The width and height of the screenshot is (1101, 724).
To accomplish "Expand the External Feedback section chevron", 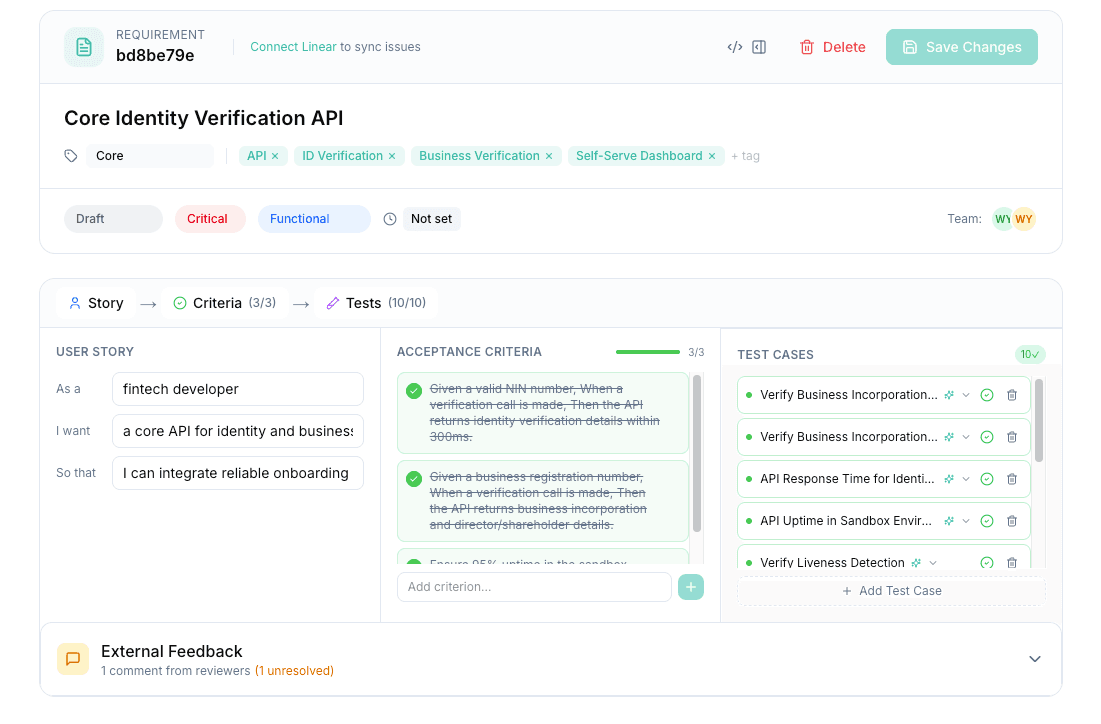I will point(1034,659).
